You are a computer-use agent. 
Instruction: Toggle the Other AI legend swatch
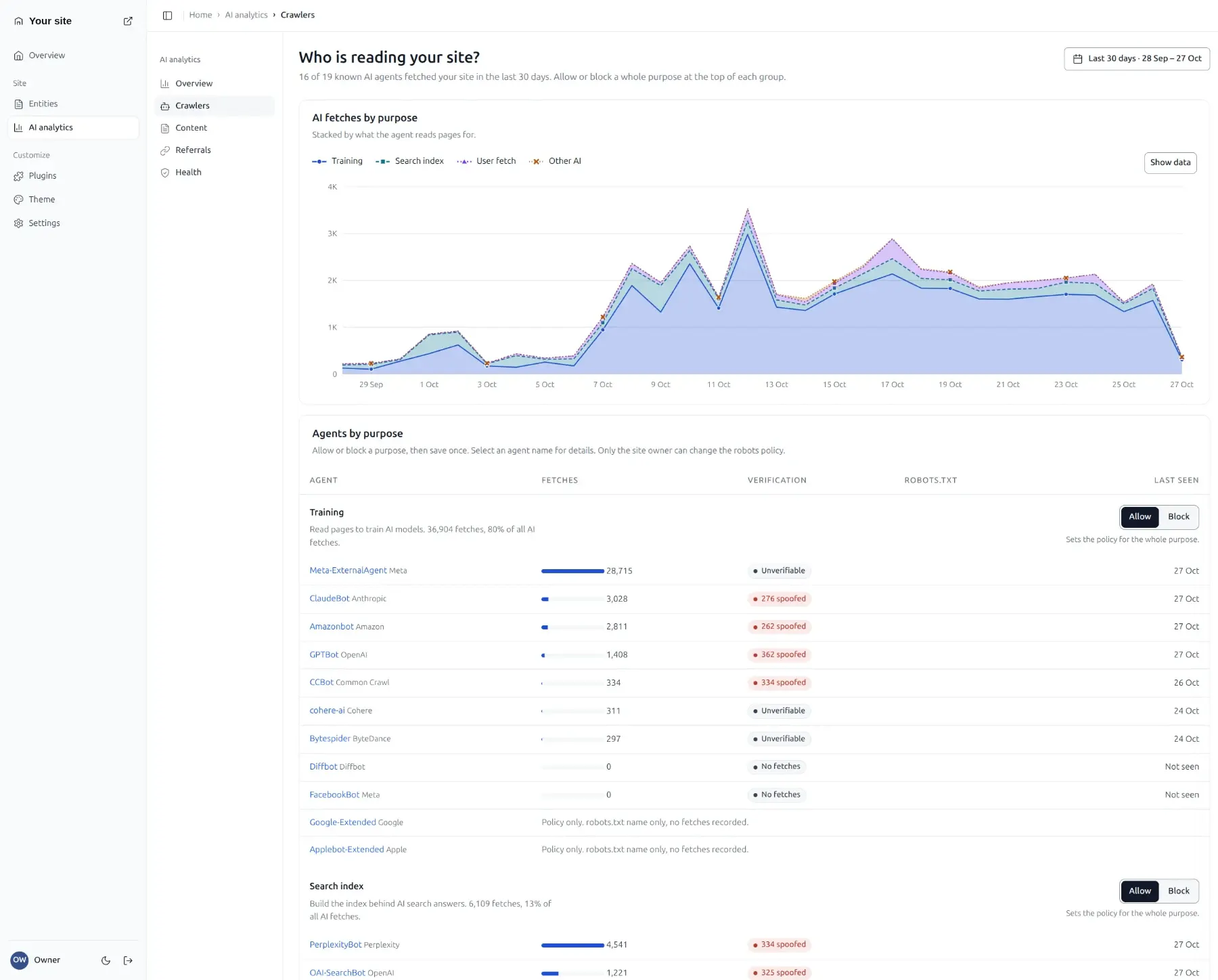click(537, 162)
